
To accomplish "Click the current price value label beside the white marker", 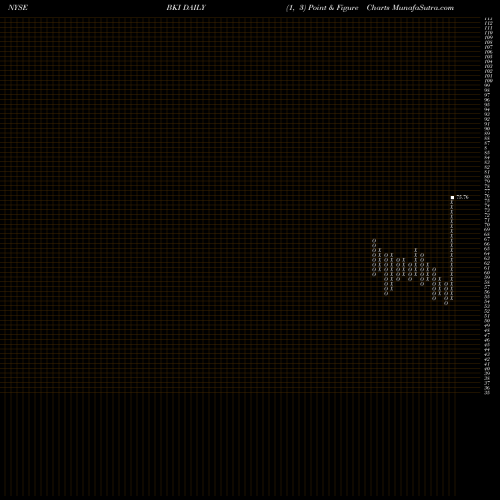I will coord(462,197).
